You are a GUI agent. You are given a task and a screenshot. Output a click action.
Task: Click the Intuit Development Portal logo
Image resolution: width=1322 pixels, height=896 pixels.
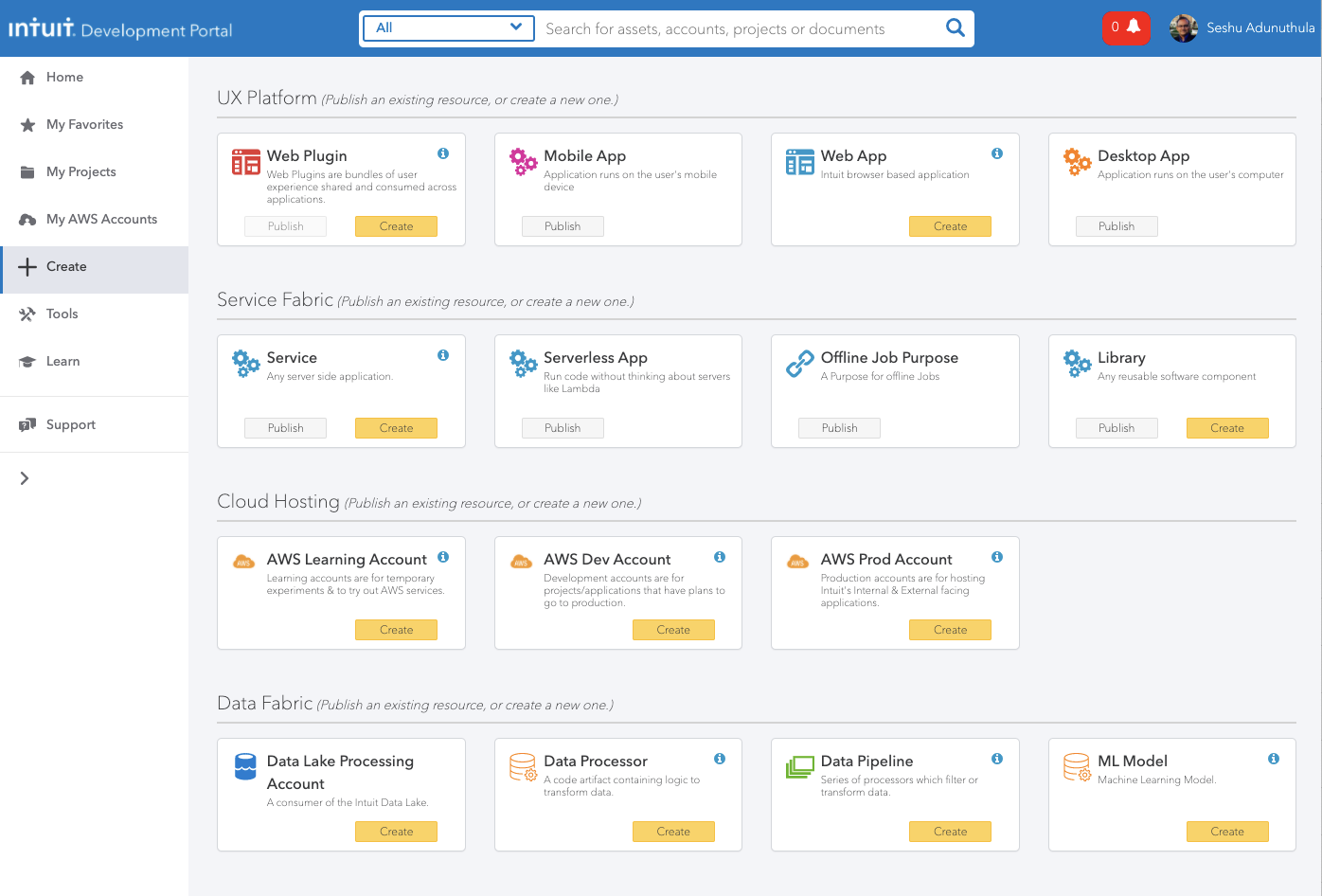[120, 28]
